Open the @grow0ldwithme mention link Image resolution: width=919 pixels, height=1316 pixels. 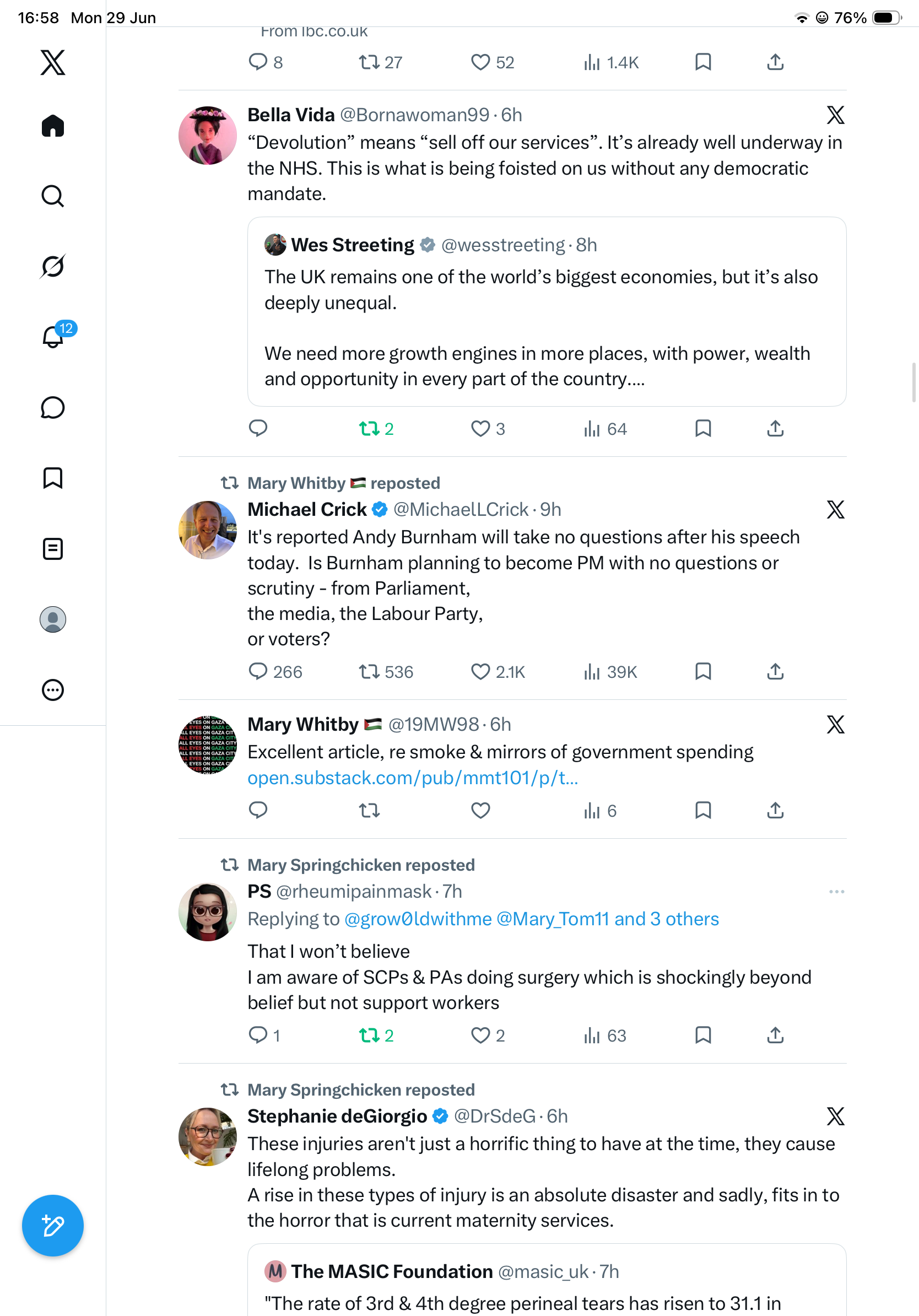coord(418,919)
